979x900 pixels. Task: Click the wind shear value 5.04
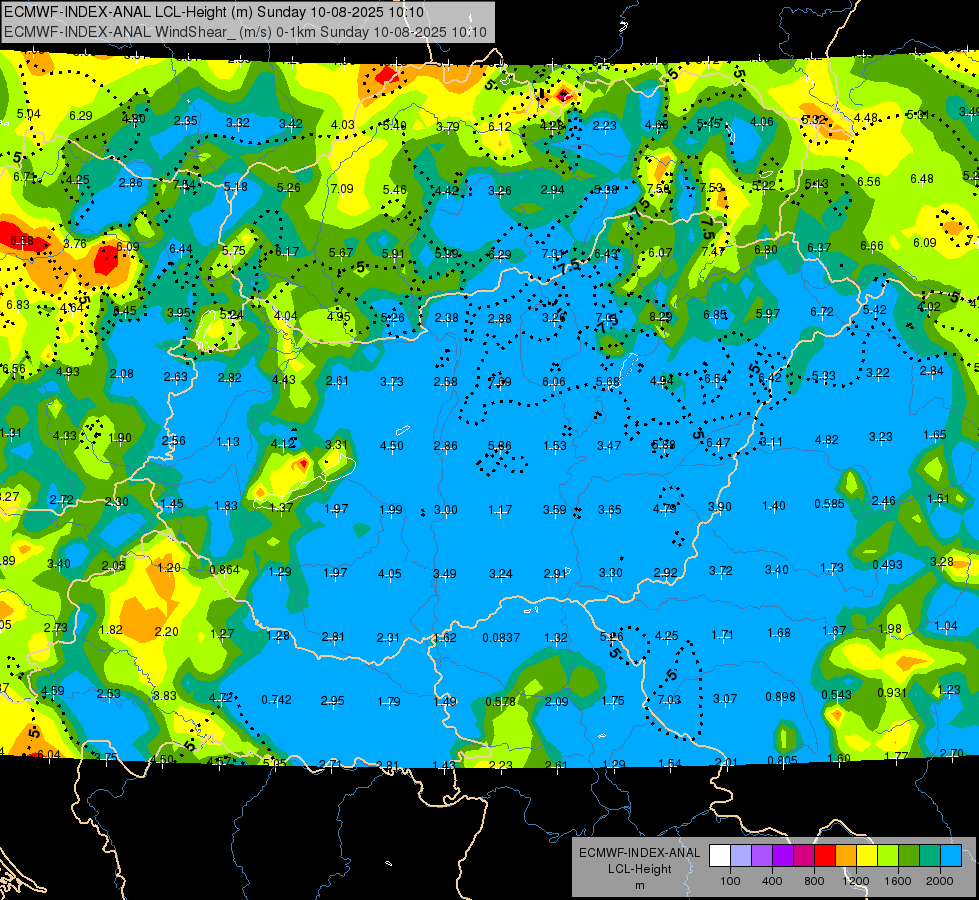tap(29, 114)
